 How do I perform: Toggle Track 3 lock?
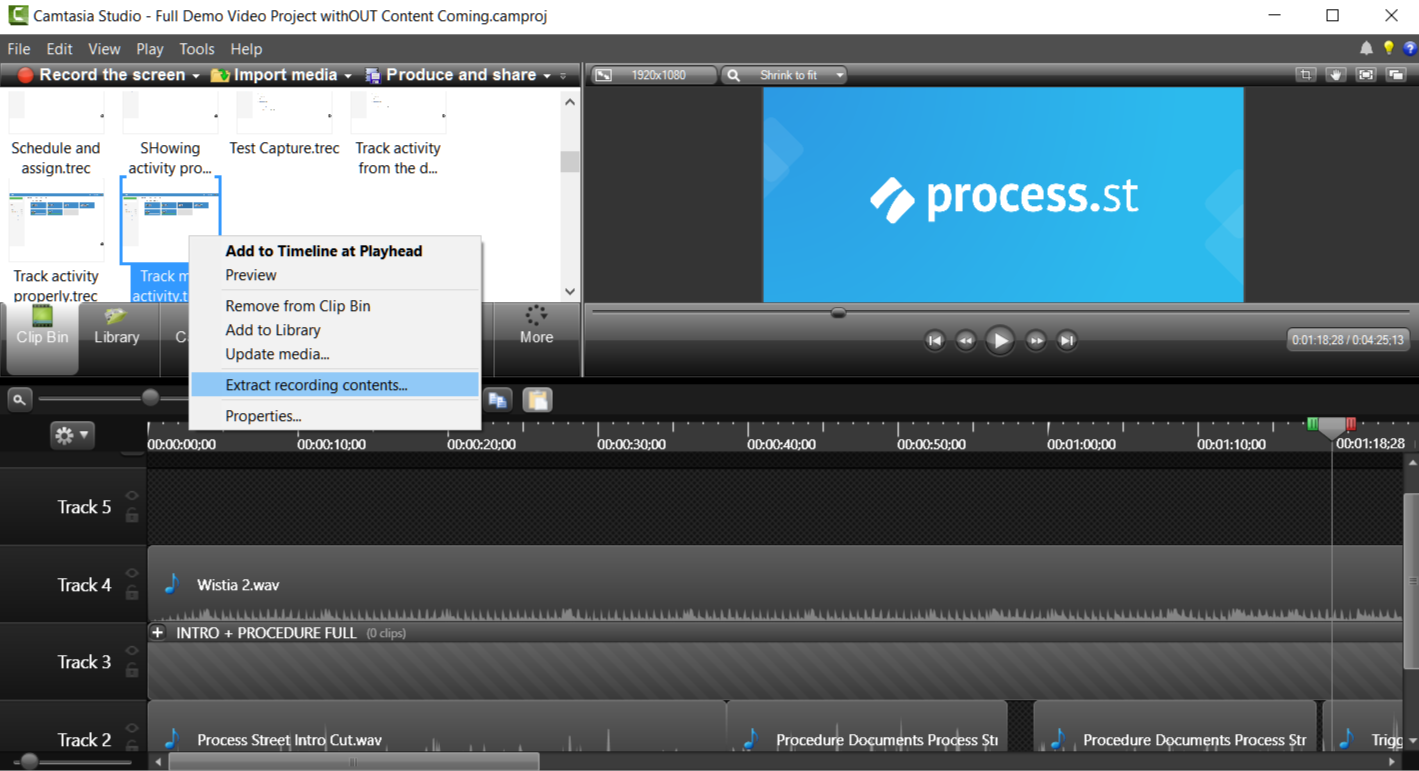(x=132, y=671)
